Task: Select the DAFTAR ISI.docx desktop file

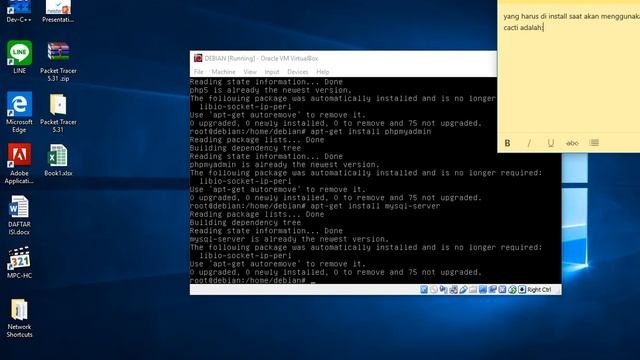Action: coord(19,215)
